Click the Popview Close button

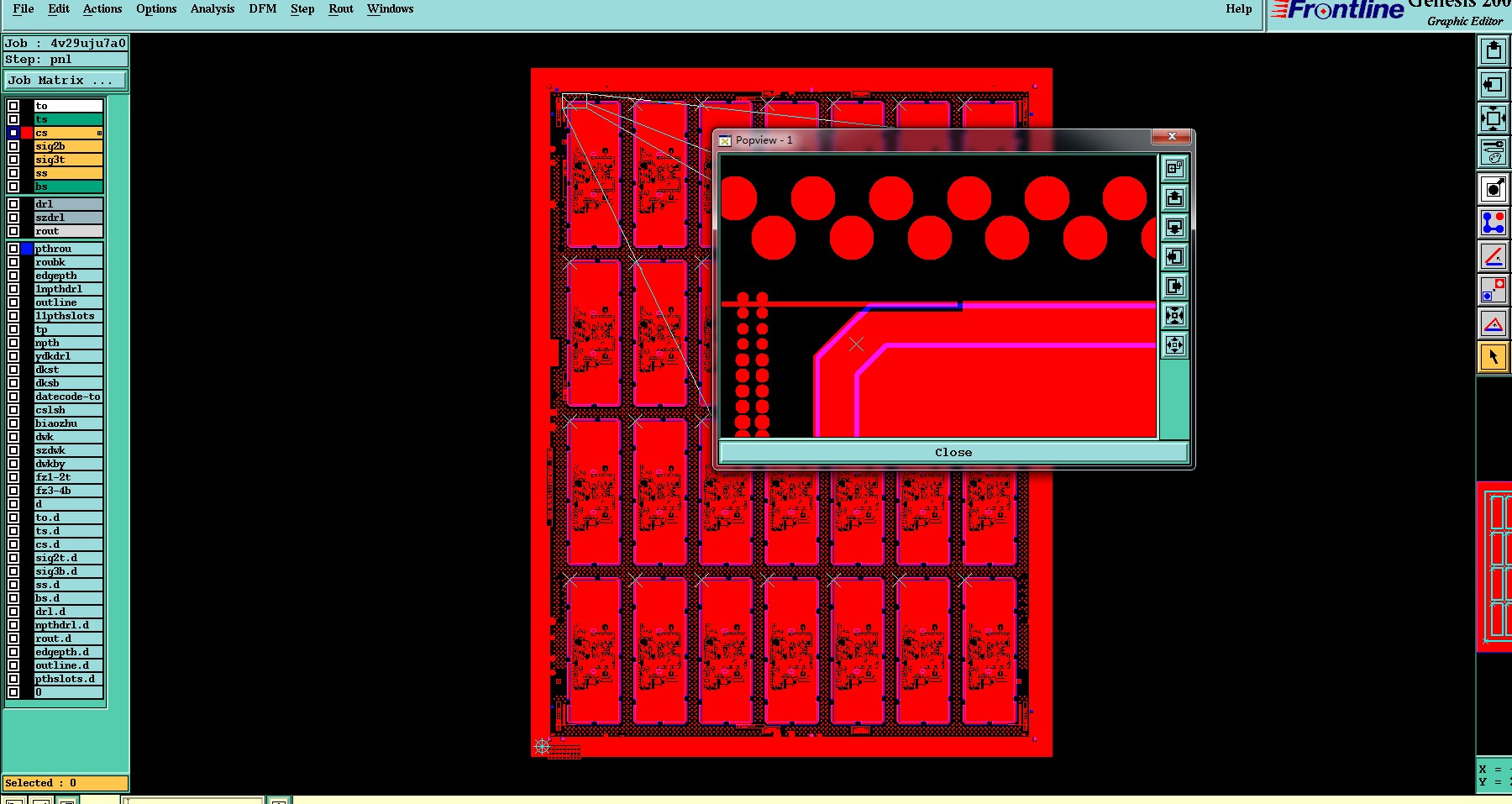[x=953, y=452]
